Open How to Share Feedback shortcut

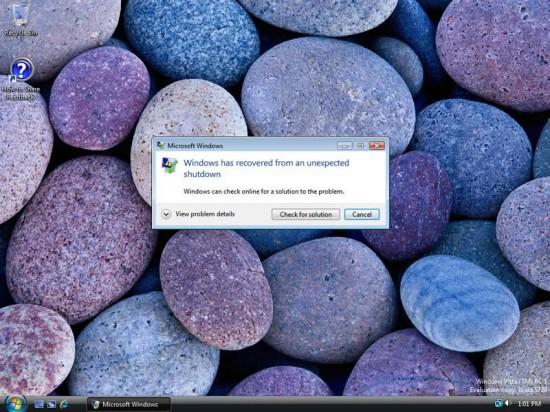21,80
